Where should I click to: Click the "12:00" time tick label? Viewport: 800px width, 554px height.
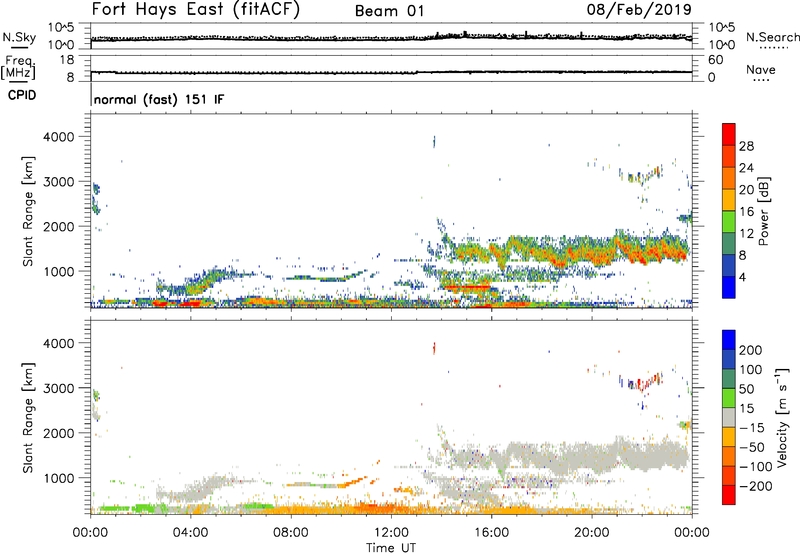pyautogui.click(x=391, y=533)
